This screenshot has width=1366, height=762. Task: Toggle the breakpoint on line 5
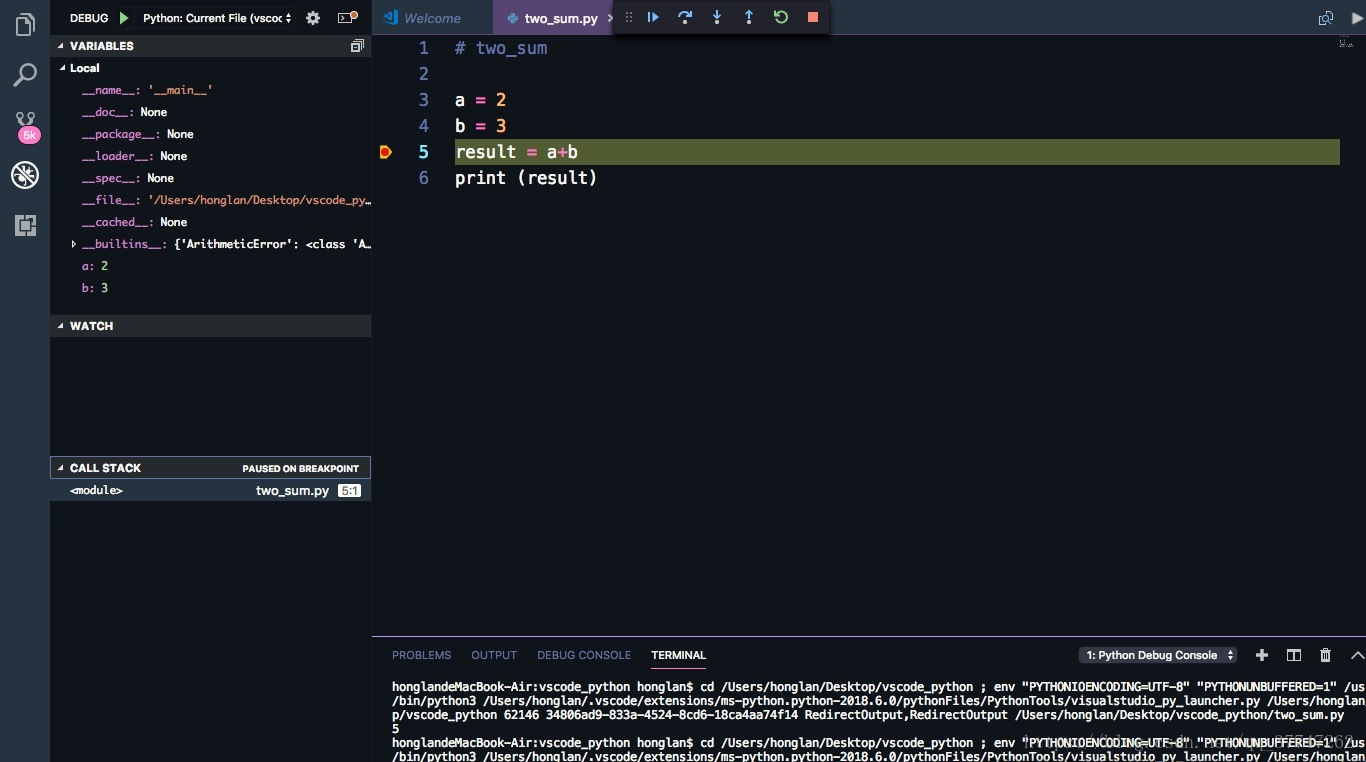click(386, 152)
